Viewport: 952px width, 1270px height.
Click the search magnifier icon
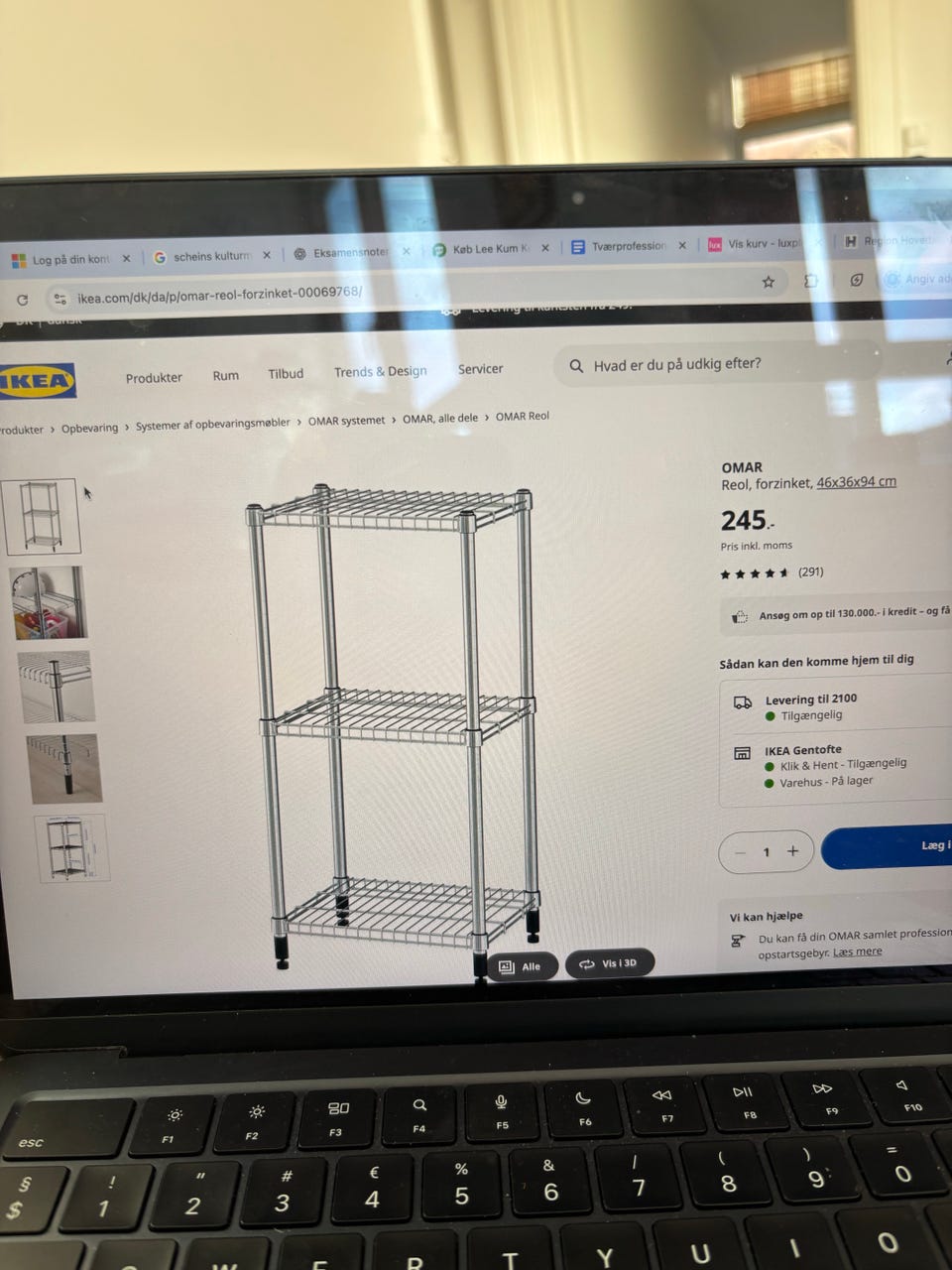(x=576, y=366)
